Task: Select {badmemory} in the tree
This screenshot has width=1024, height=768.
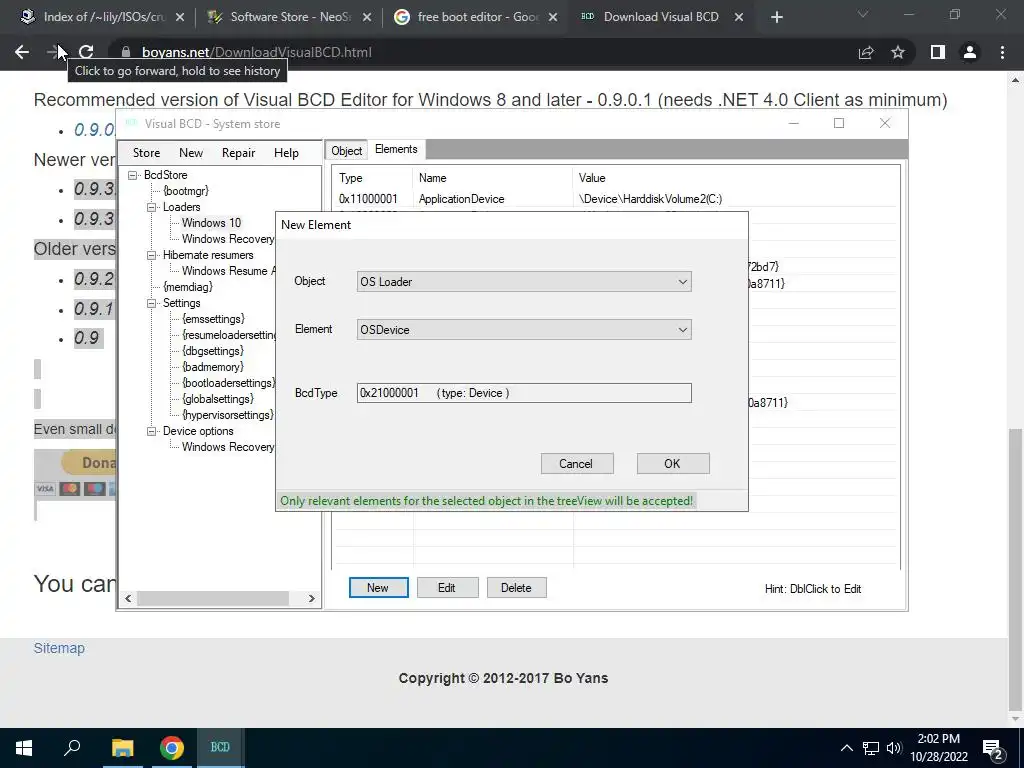Action: [213, 367]
